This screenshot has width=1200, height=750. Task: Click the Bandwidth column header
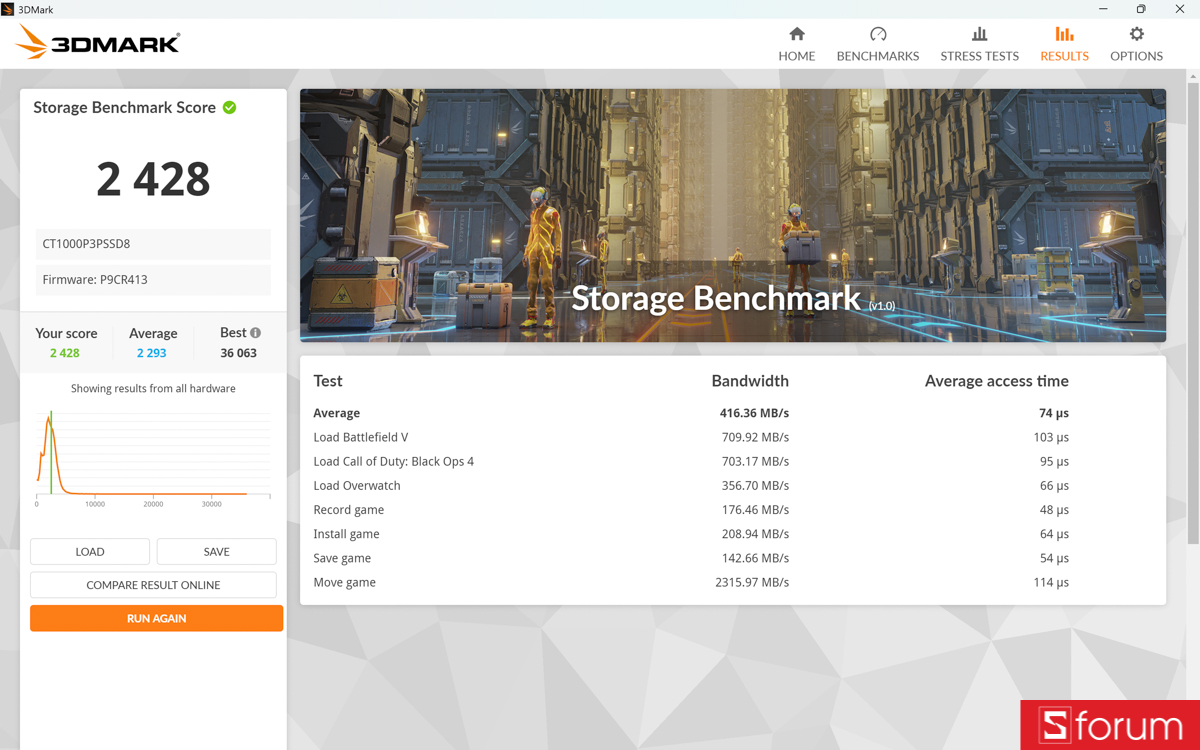pyautogui.click(x=750, y=381)
